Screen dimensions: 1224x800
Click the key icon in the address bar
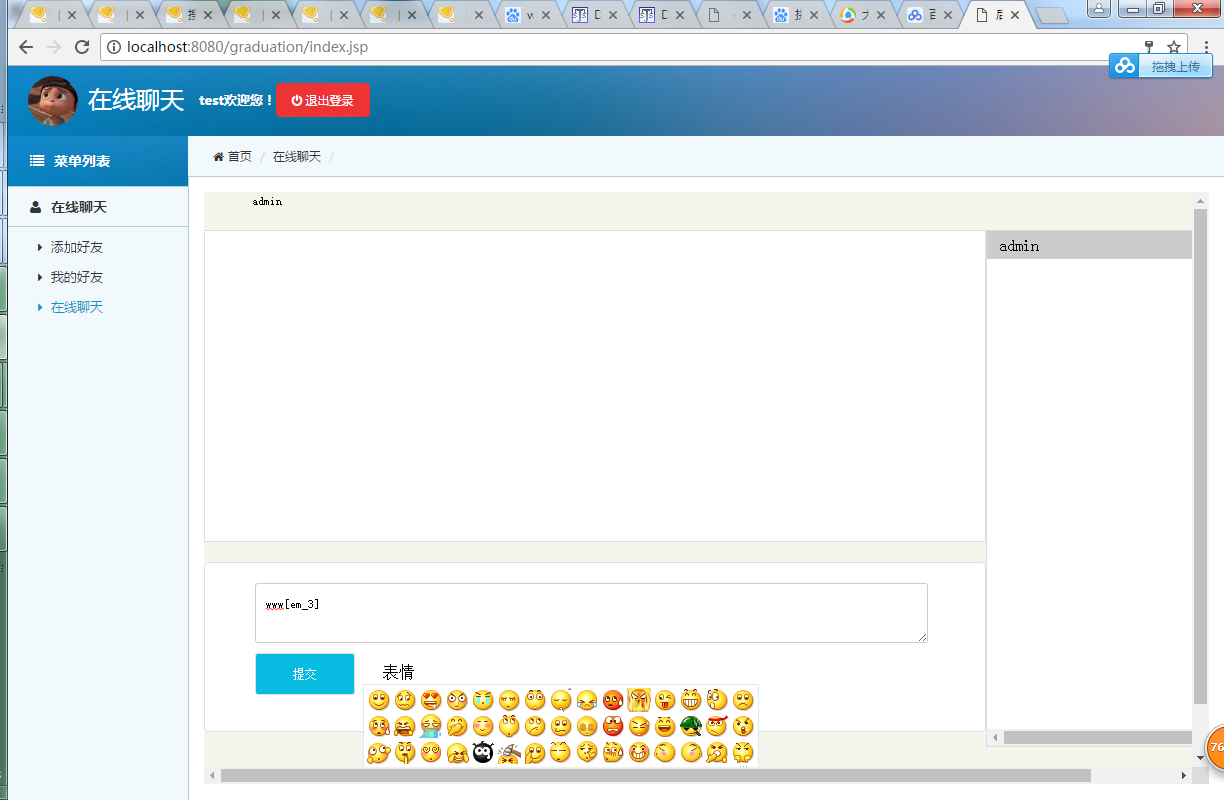1149,47
